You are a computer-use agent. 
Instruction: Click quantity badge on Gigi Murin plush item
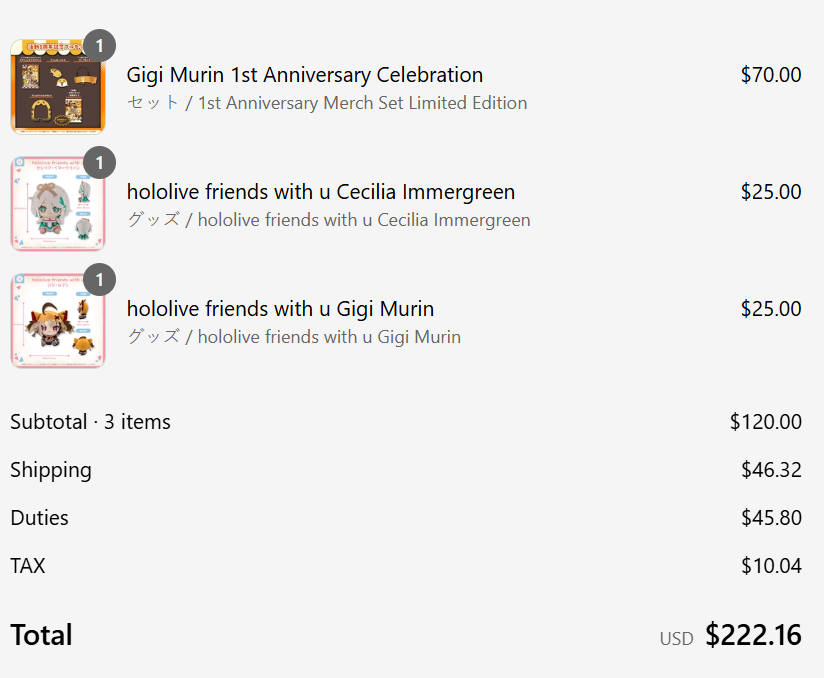(99, 280)
